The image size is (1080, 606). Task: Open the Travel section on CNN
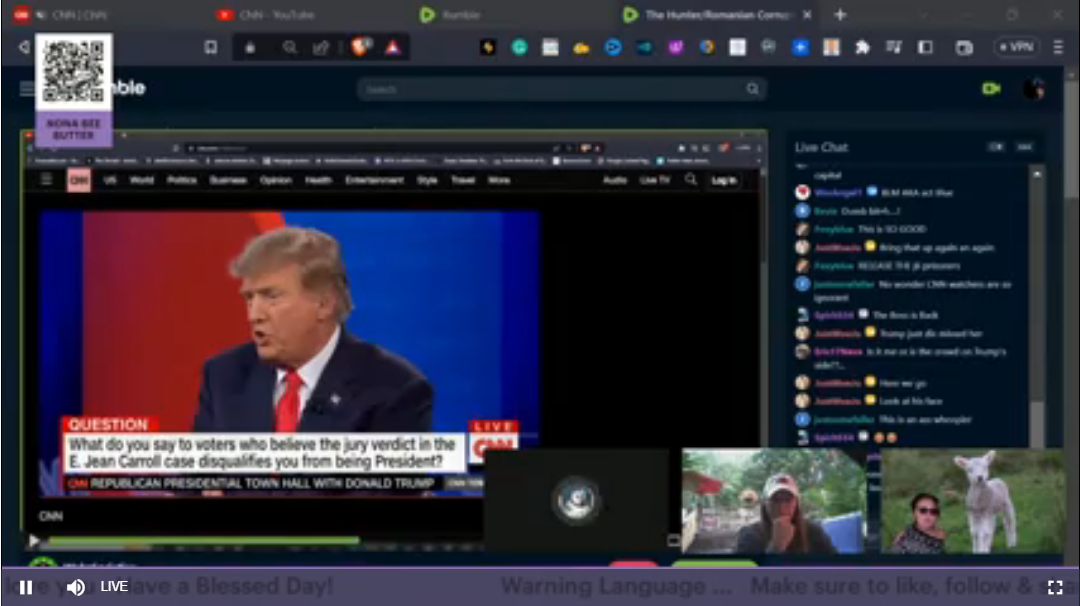[463, 180]
